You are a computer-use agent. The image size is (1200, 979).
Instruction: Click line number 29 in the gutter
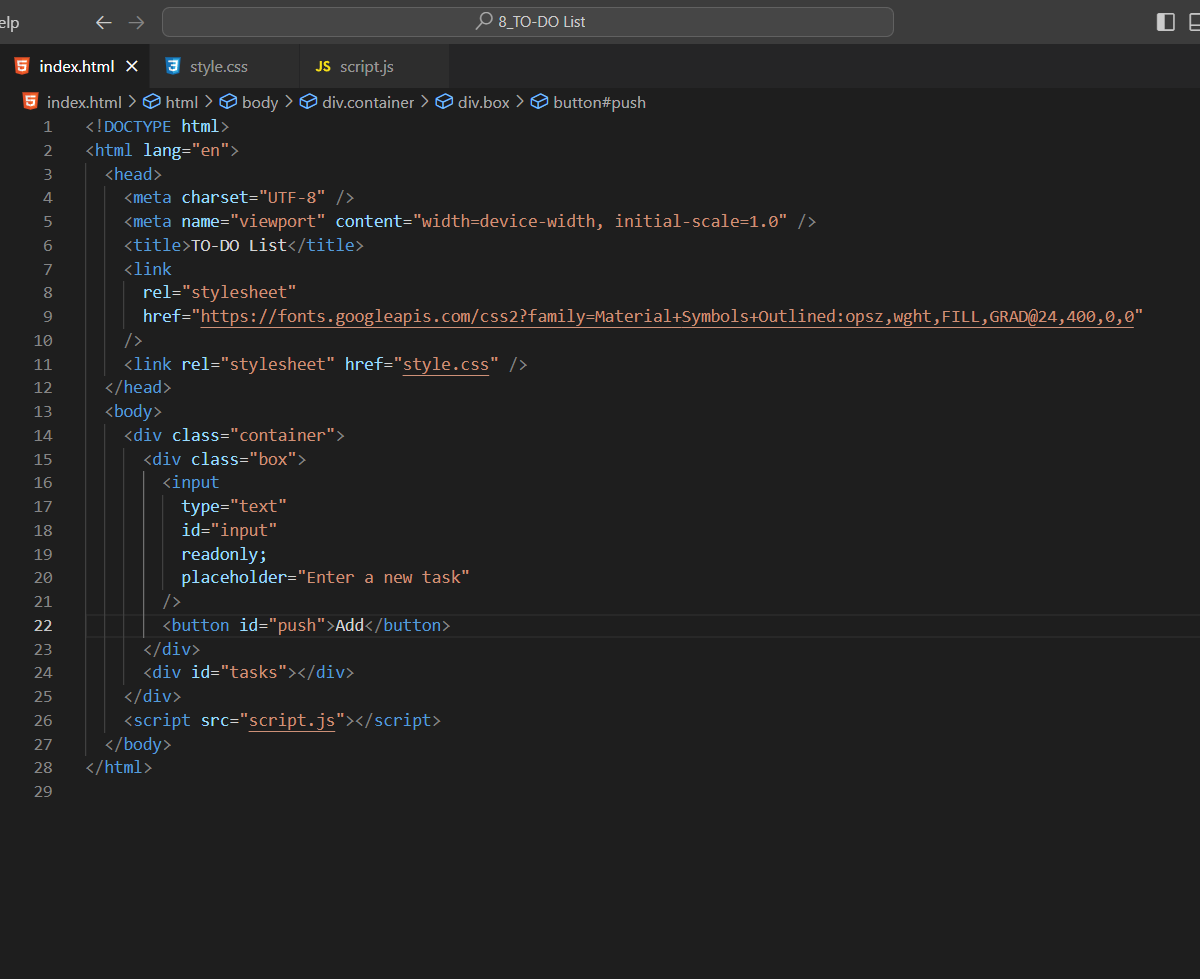coord(43,791)
